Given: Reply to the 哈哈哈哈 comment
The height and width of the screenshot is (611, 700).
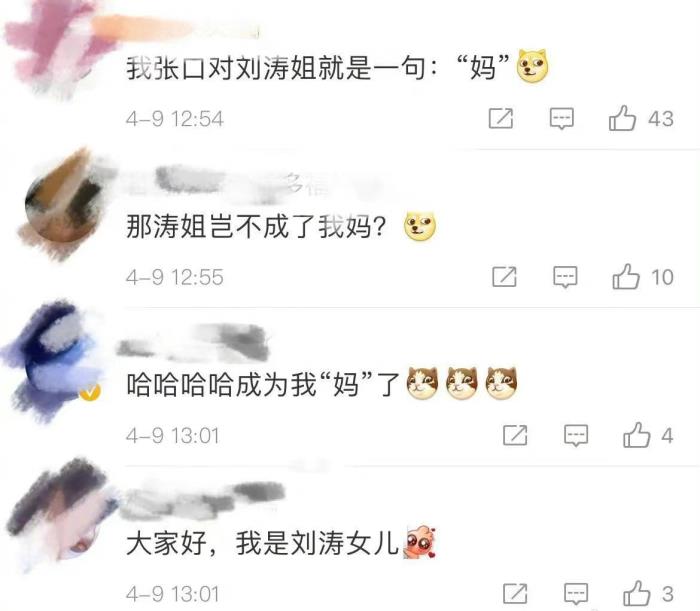Looking at the screenshot, I should (x=576, y=436).
